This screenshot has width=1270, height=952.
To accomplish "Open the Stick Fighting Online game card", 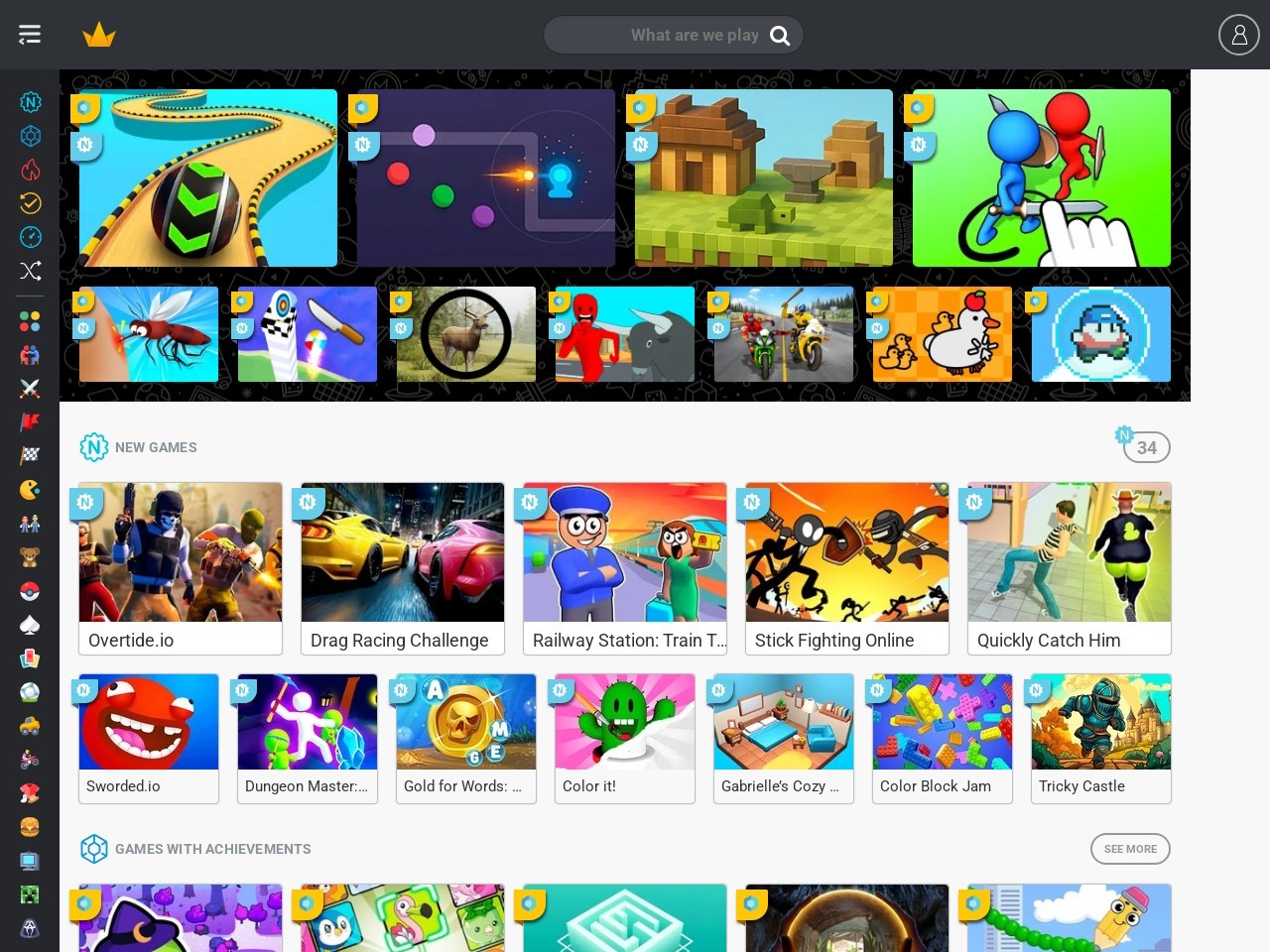I will pos(847,568).
